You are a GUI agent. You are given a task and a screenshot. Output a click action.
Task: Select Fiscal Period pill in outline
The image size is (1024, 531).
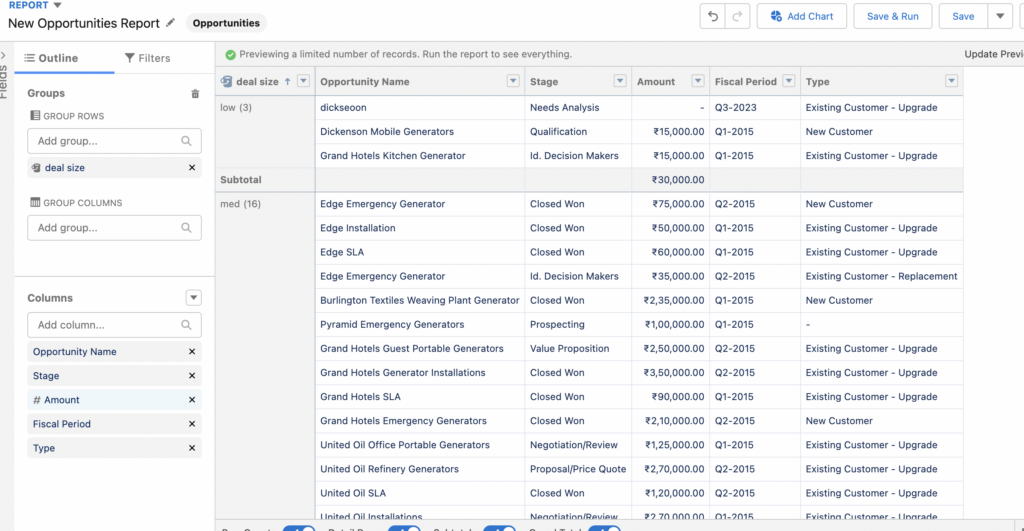(114, 424)
